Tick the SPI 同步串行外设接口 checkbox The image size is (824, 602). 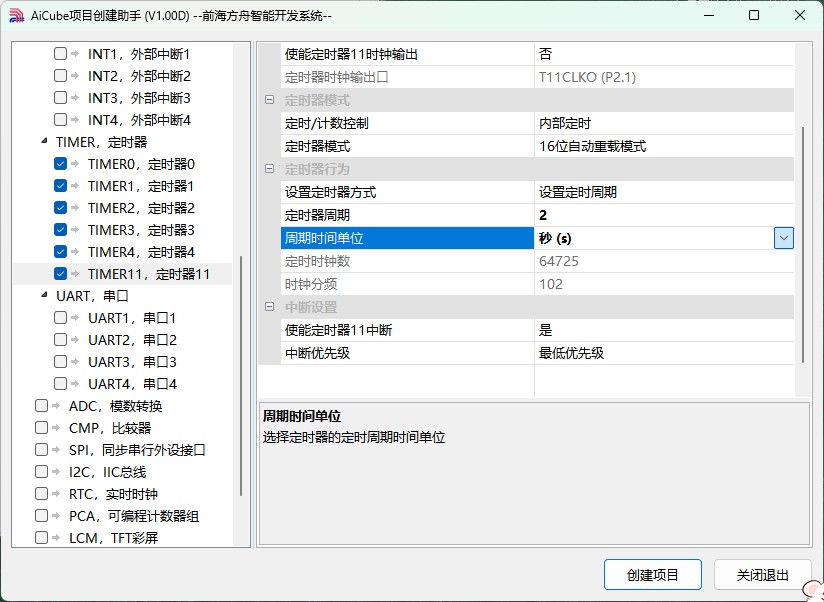(42, 450)
